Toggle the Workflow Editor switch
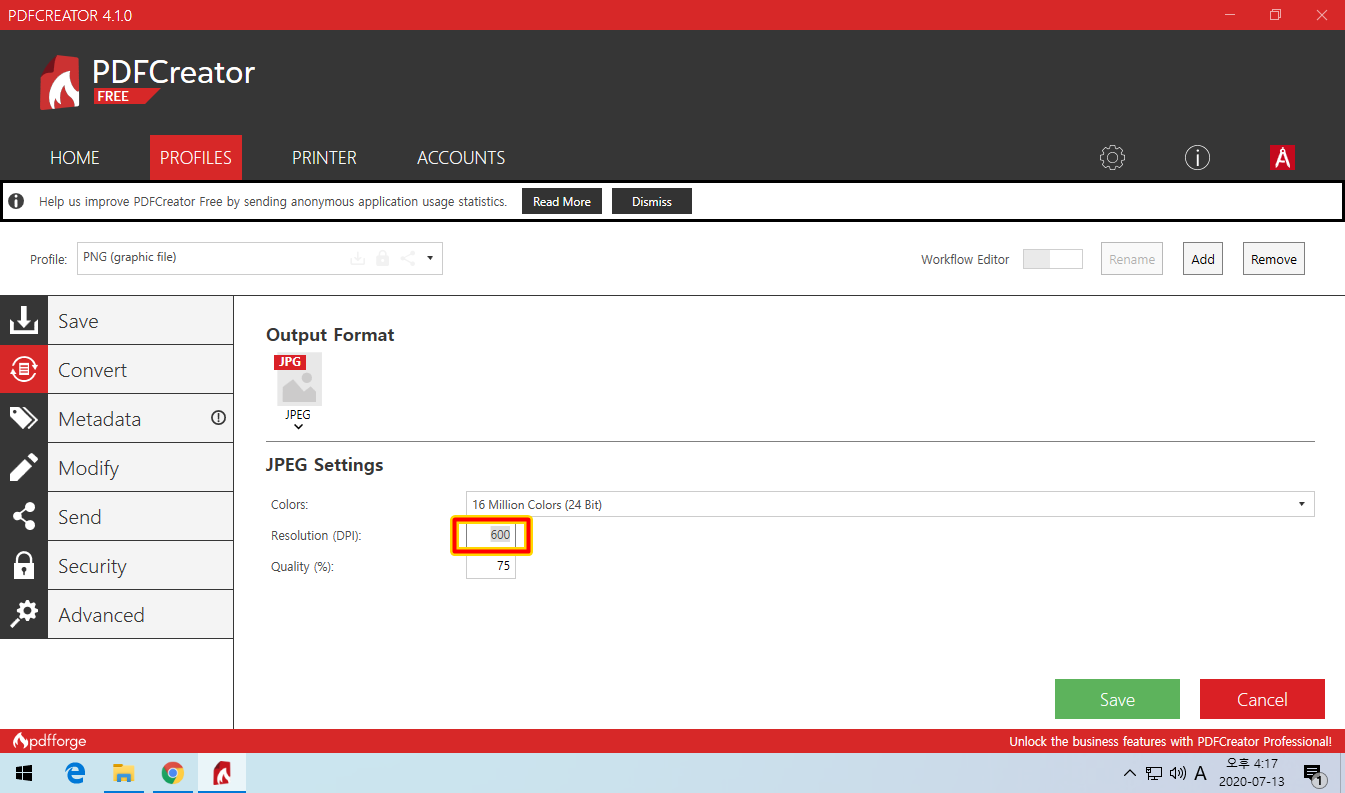Image resolution: width=1345 pixels, height=793 pixels. [1053, 259]
